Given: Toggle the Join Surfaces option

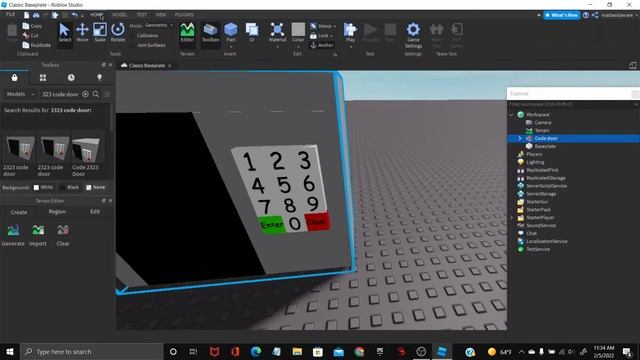Looking at the screenshot, I should tap(151, 45).
